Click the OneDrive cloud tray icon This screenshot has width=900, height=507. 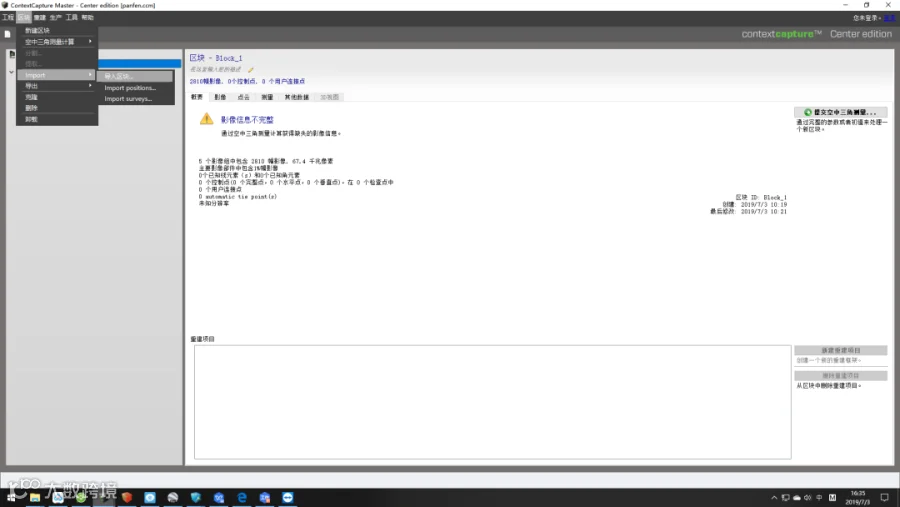[x=797, y=498]
